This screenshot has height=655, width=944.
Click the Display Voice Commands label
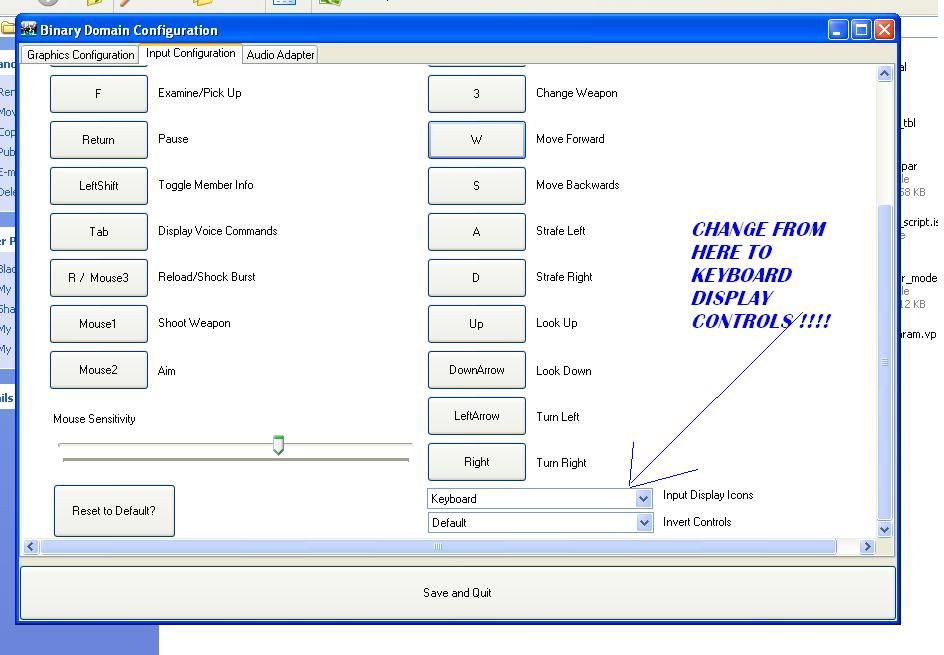218,231
